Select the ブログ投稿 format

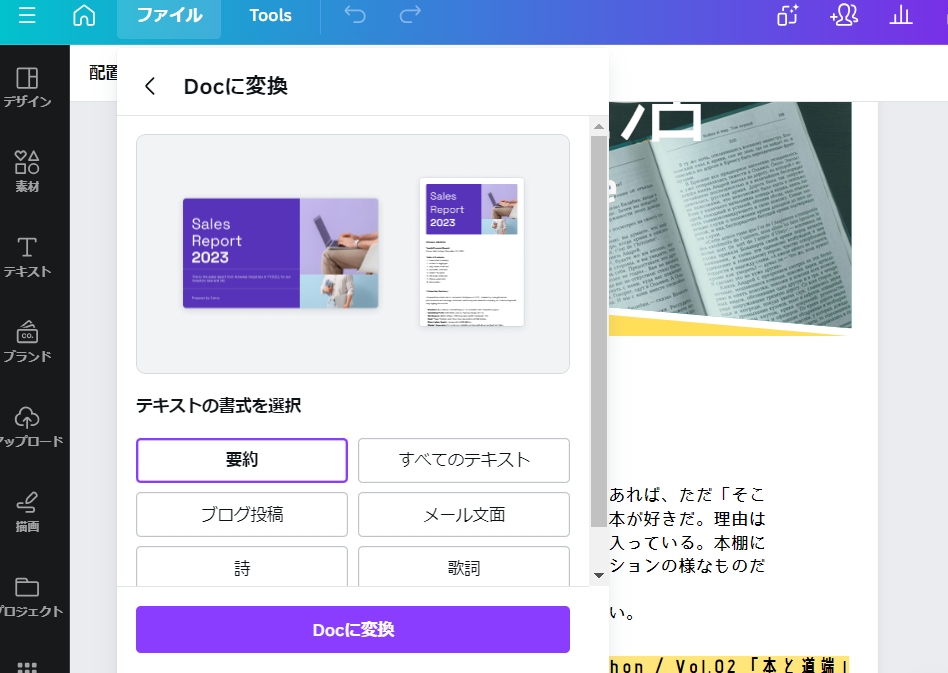tap(242, 515)
